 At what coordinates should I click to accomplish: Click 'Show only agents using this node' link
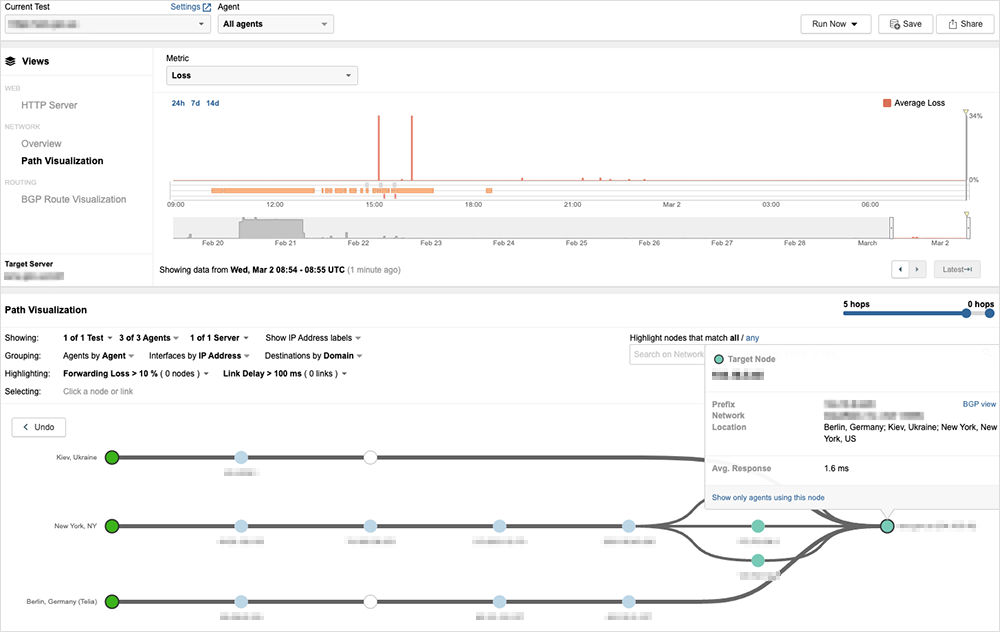click(x=768, y=497)
